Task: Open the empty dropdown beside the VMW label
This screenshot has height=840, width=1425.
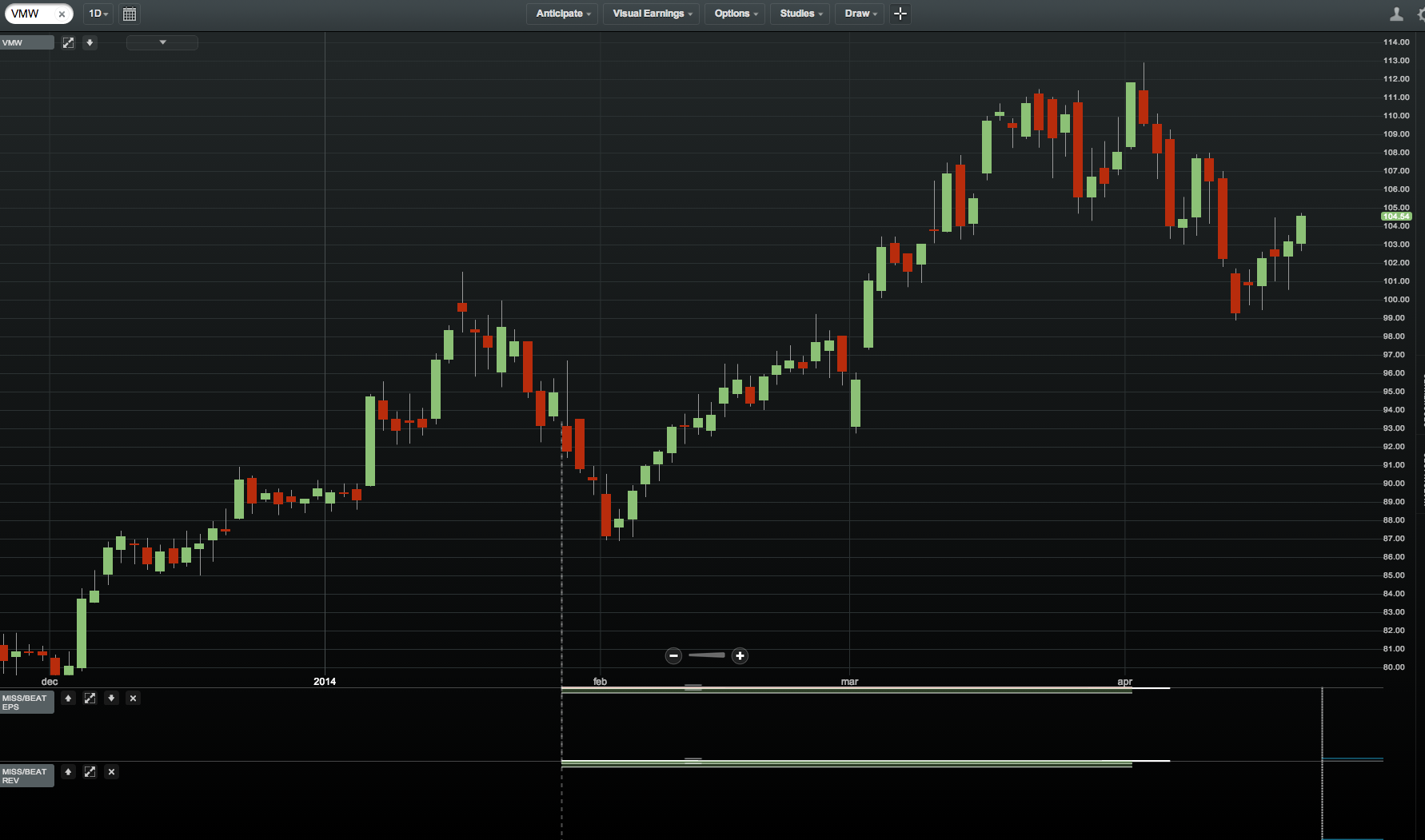Action: click(x=162, y=42)
